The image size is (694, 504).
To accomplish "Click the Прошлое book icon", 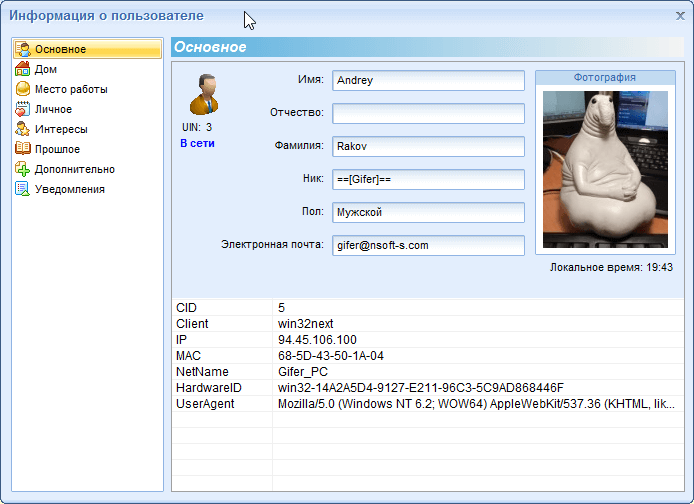I will tap(23, 149).
